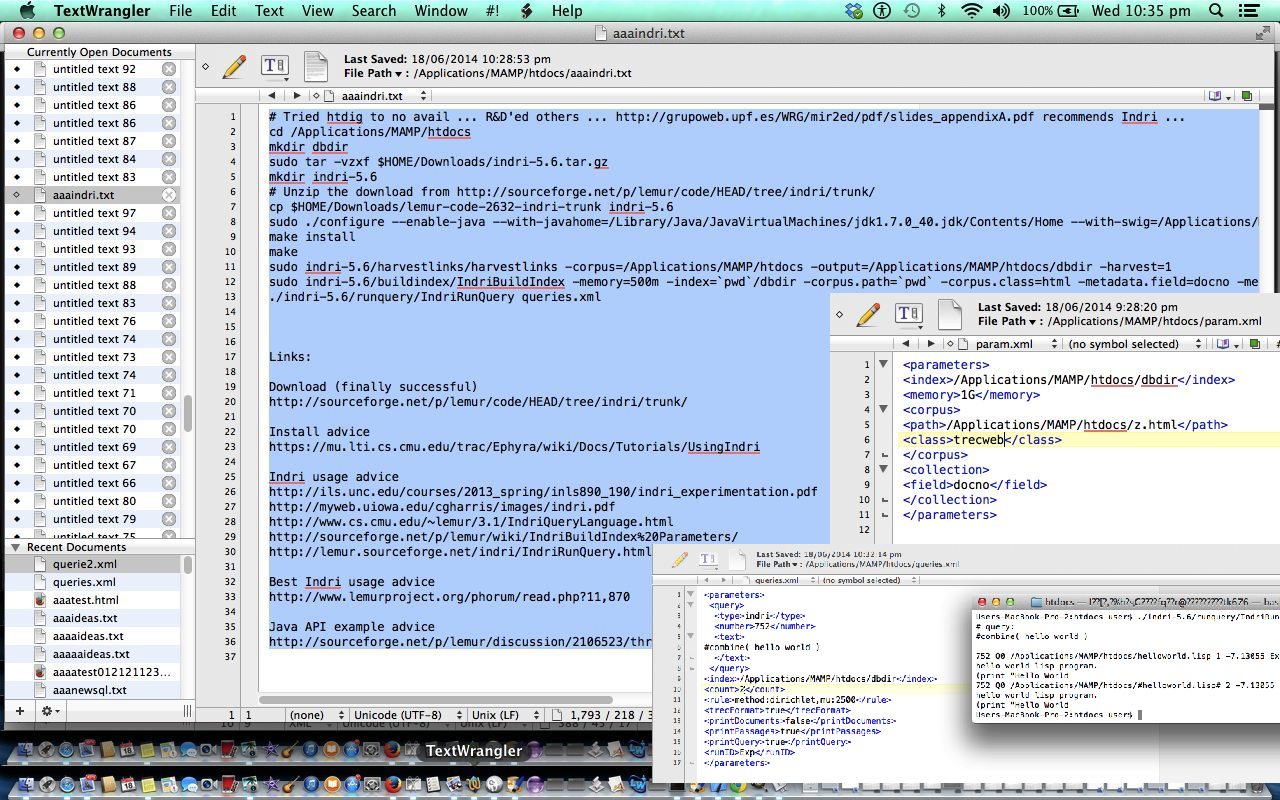Open the scripts menu icon in menu bar

pos(527,11)
